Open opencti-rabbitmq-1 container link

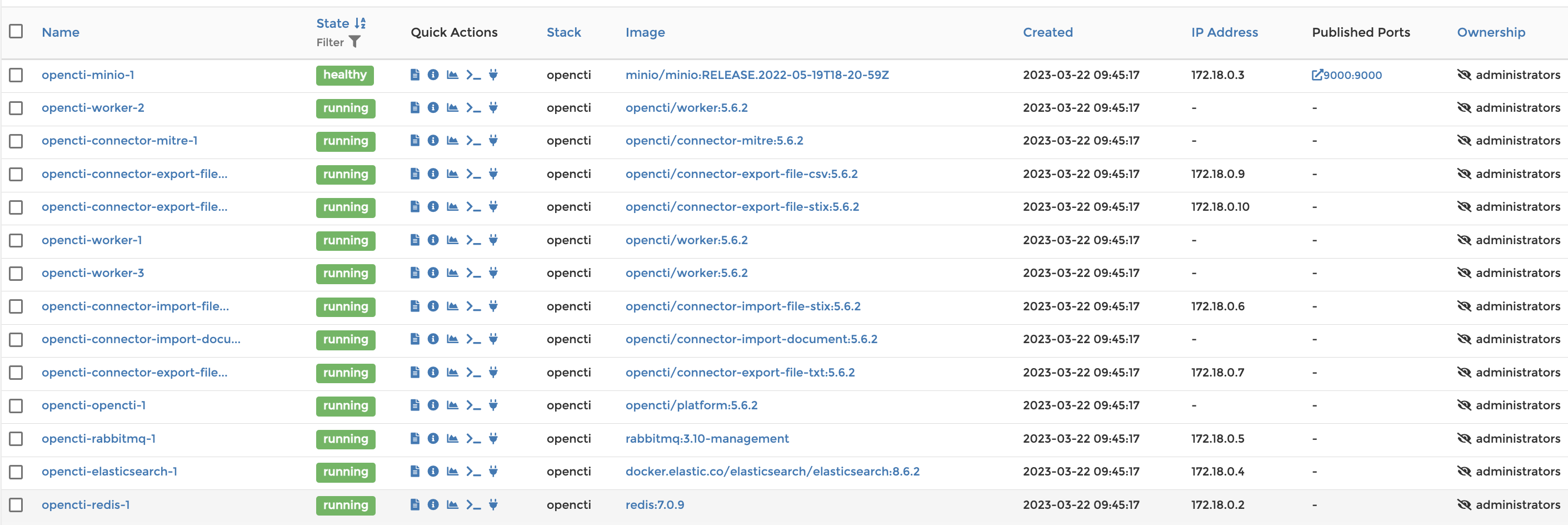click(x=98, y=438)
